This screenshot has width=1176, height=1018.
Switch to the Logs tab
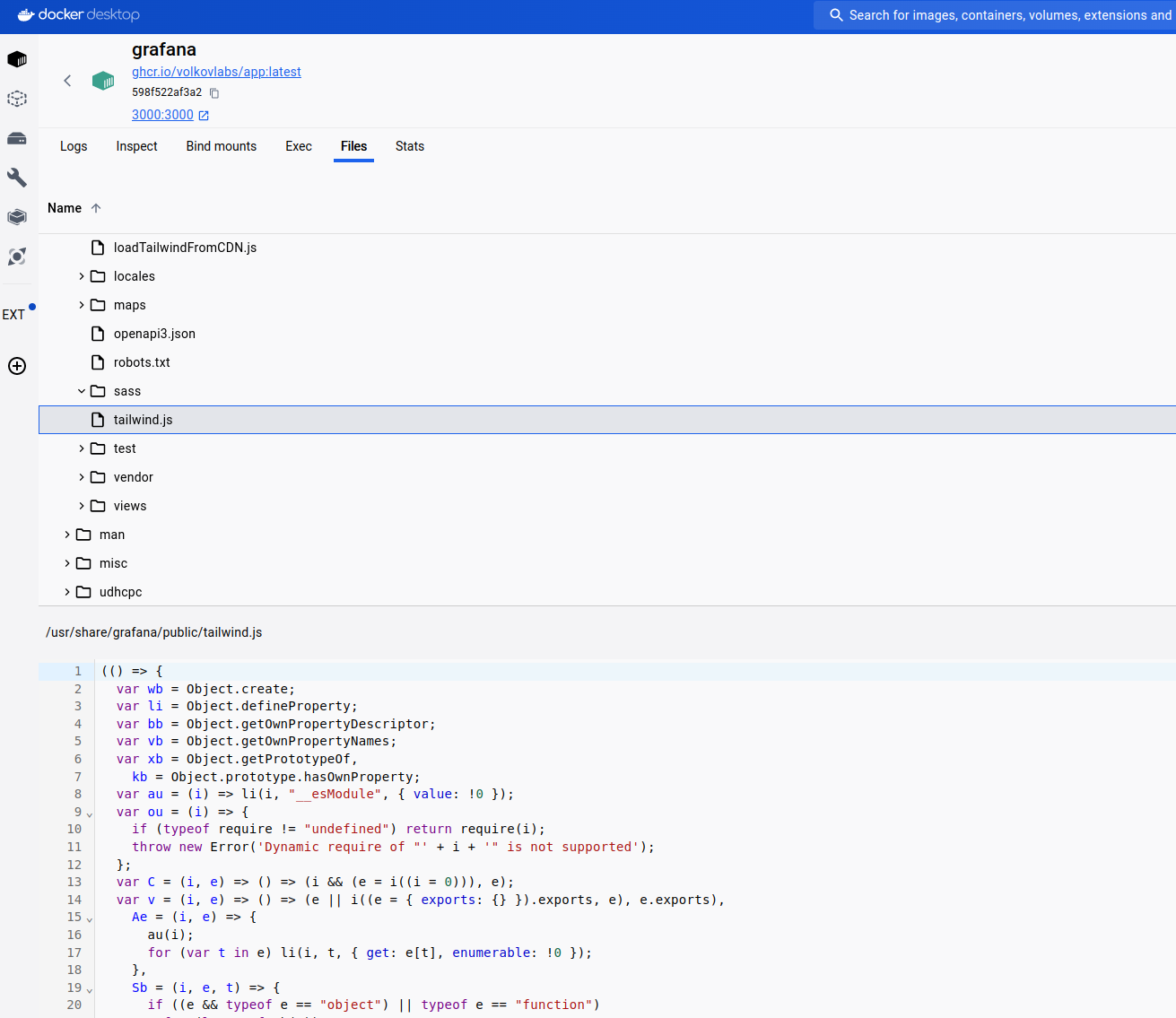pos(74,146)
